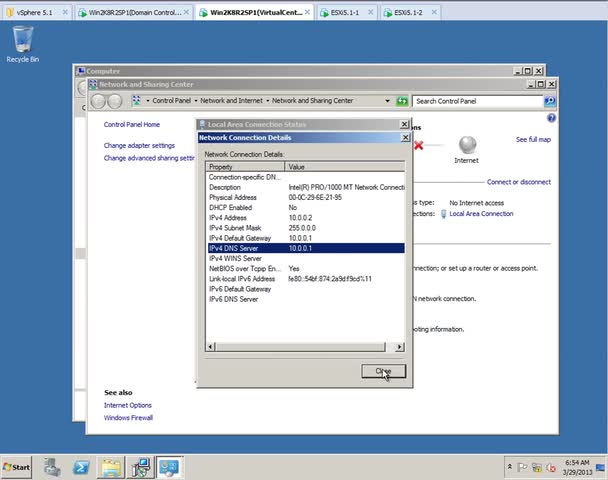The image size is (608, 480).
Task: Open Internet Options link
Action: coord(128,405)
